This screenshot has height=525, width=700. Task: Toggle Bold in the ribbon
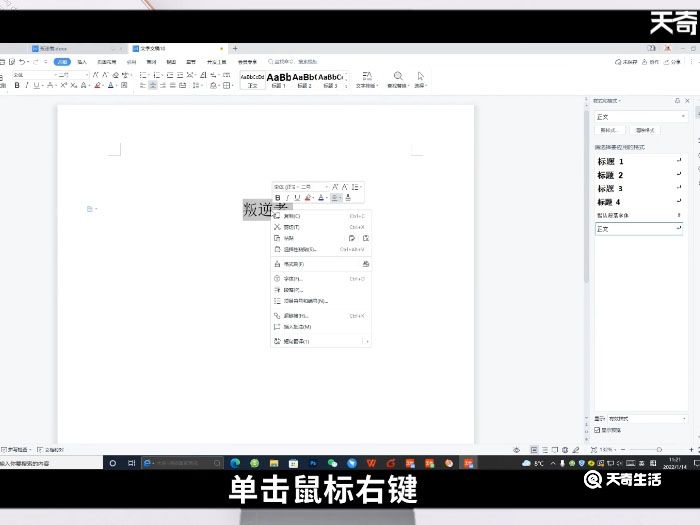(17, 85)
